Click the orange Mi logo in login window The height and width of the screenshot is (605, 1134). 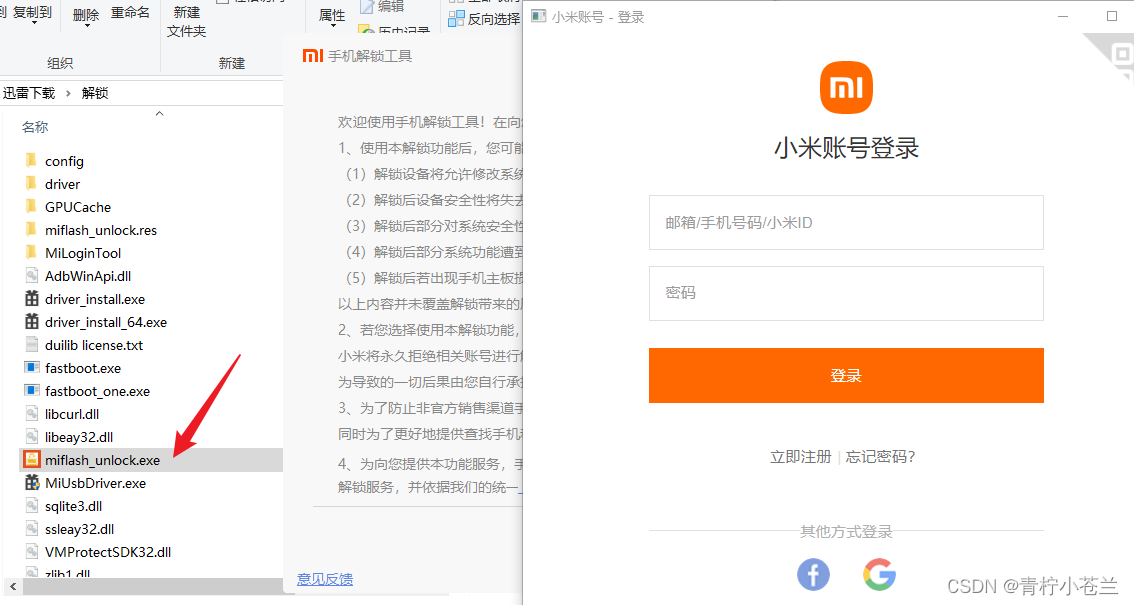pos(846,87)
